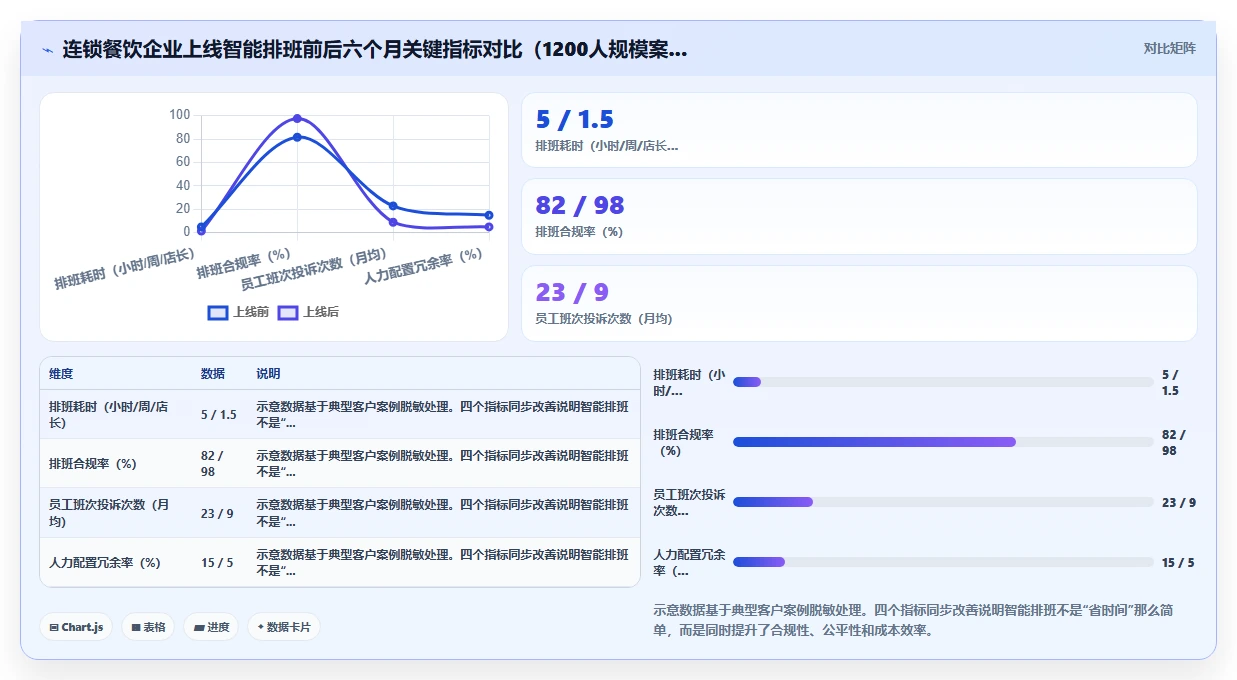The width and height of the screenshot is (1237, 680).
Task: Click the 数据 column header
Action: click(x=213, y=374)
